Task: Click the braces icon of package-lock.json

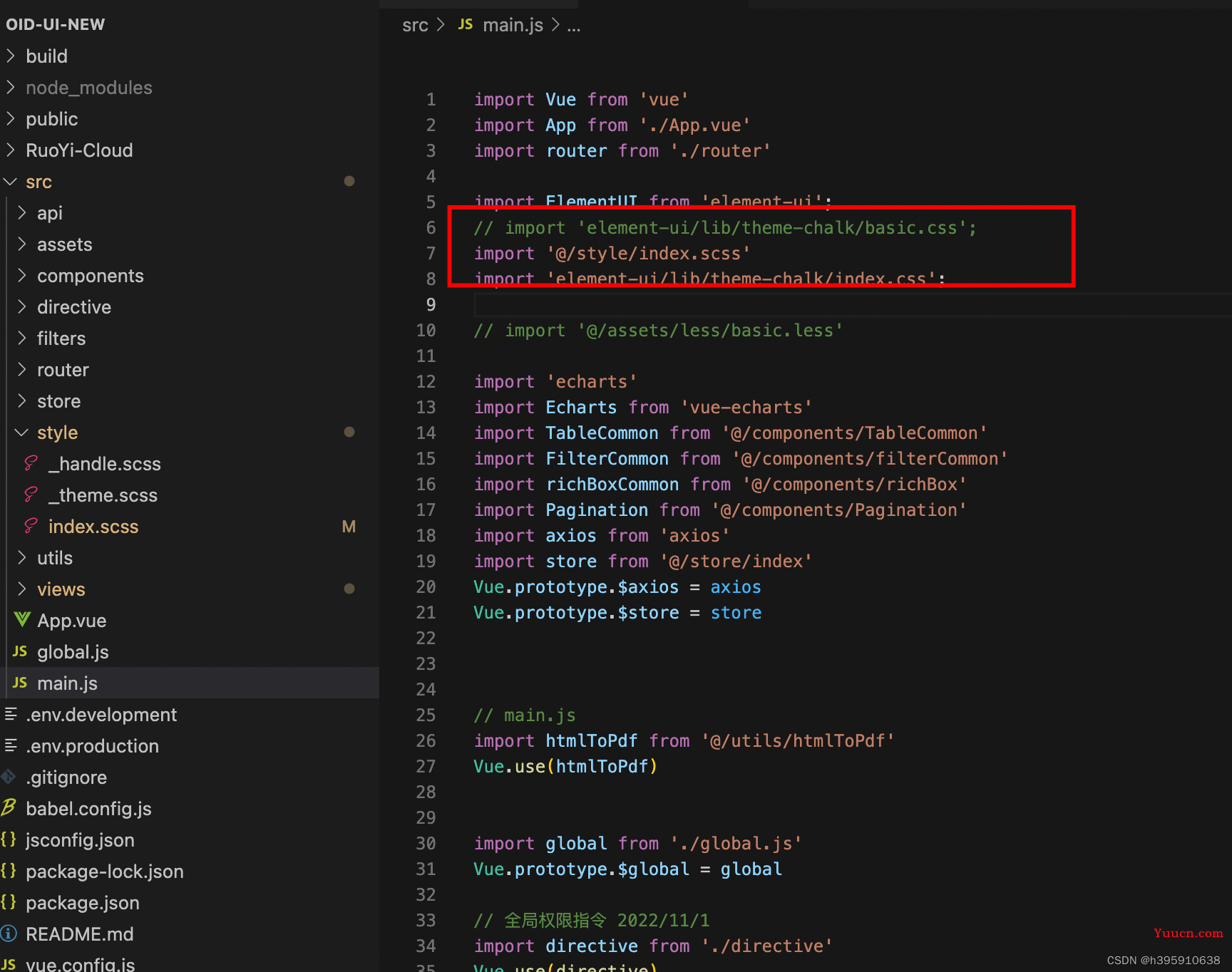Action: coord(9,871)
